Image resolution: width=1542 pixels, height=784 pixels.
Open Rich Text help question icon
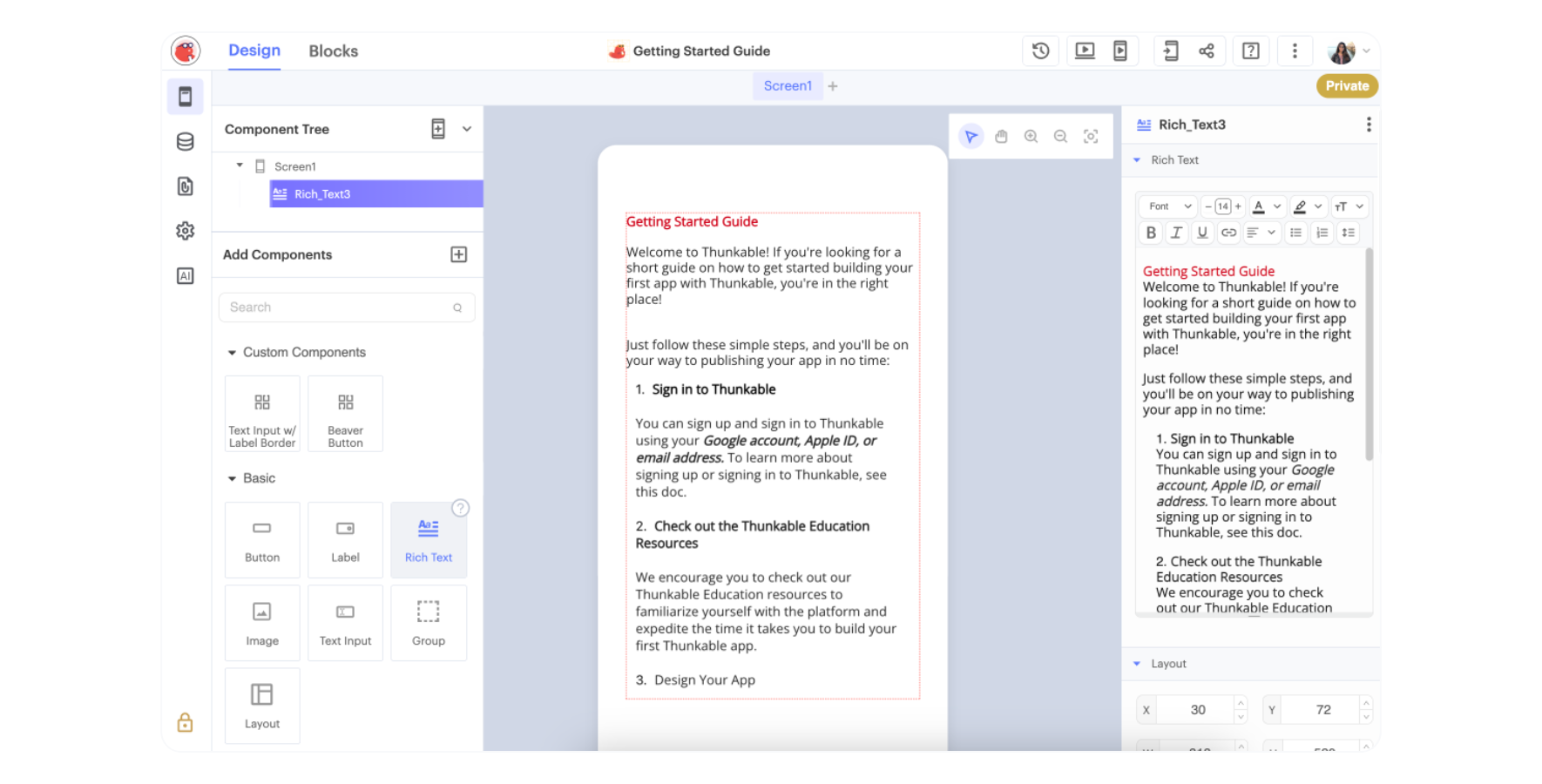(461, 508)
